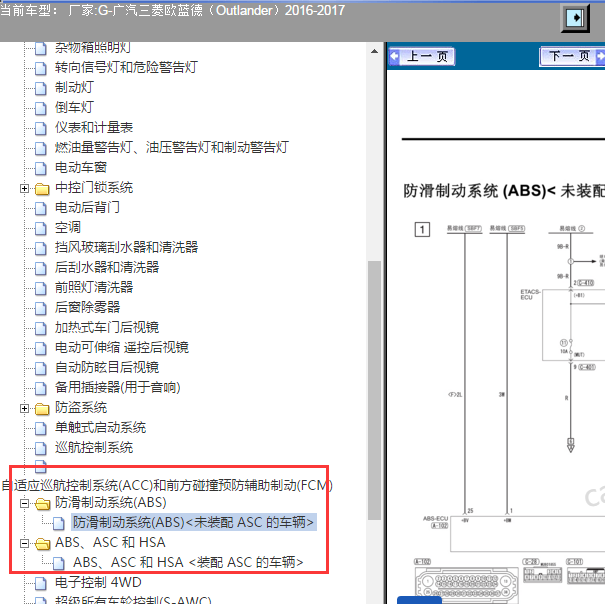The image size is (605, 604).
Task: Click the ETACS-ECU label in the diagram
Action: click(x=530, y=294)
